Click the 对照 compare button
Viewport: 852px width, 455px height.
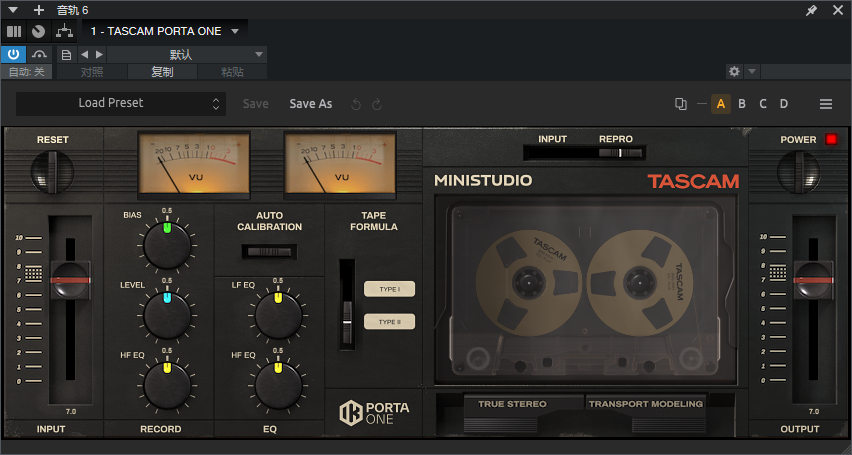(92, 72)
